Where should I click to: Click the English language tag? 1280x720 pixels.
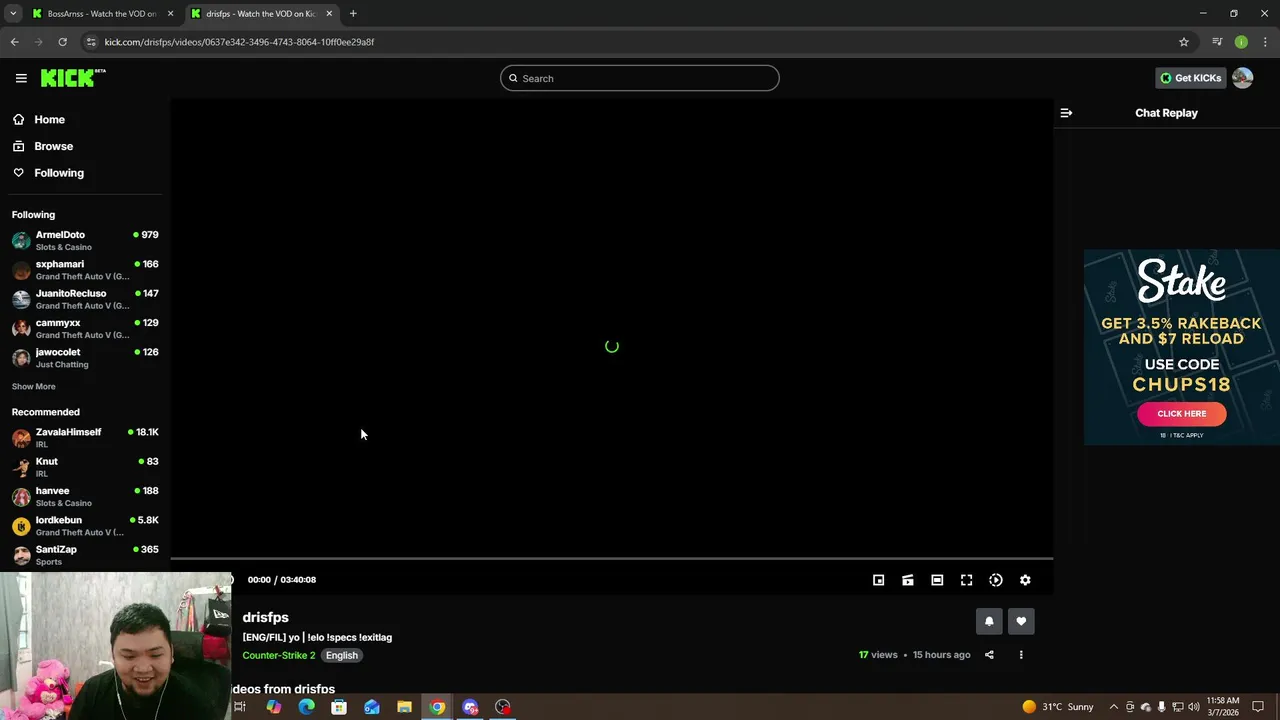tap(341, 655)
